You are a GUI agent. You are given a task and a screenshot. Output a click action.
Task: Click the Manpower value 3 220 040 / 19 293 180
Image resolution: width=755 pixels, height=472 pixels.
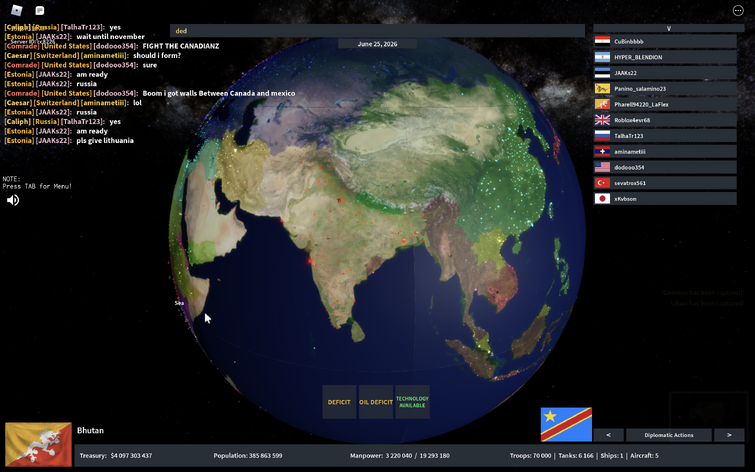point(417,455)
